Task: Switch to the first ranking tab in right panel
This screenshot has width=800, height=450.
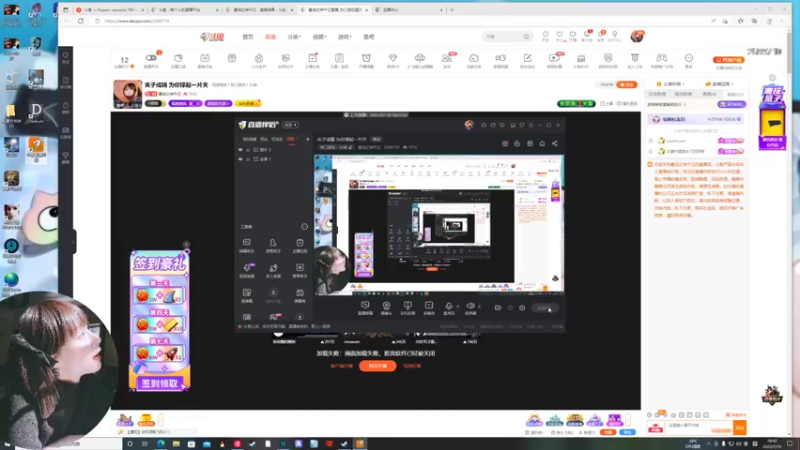Action: [x=657, y=94]
